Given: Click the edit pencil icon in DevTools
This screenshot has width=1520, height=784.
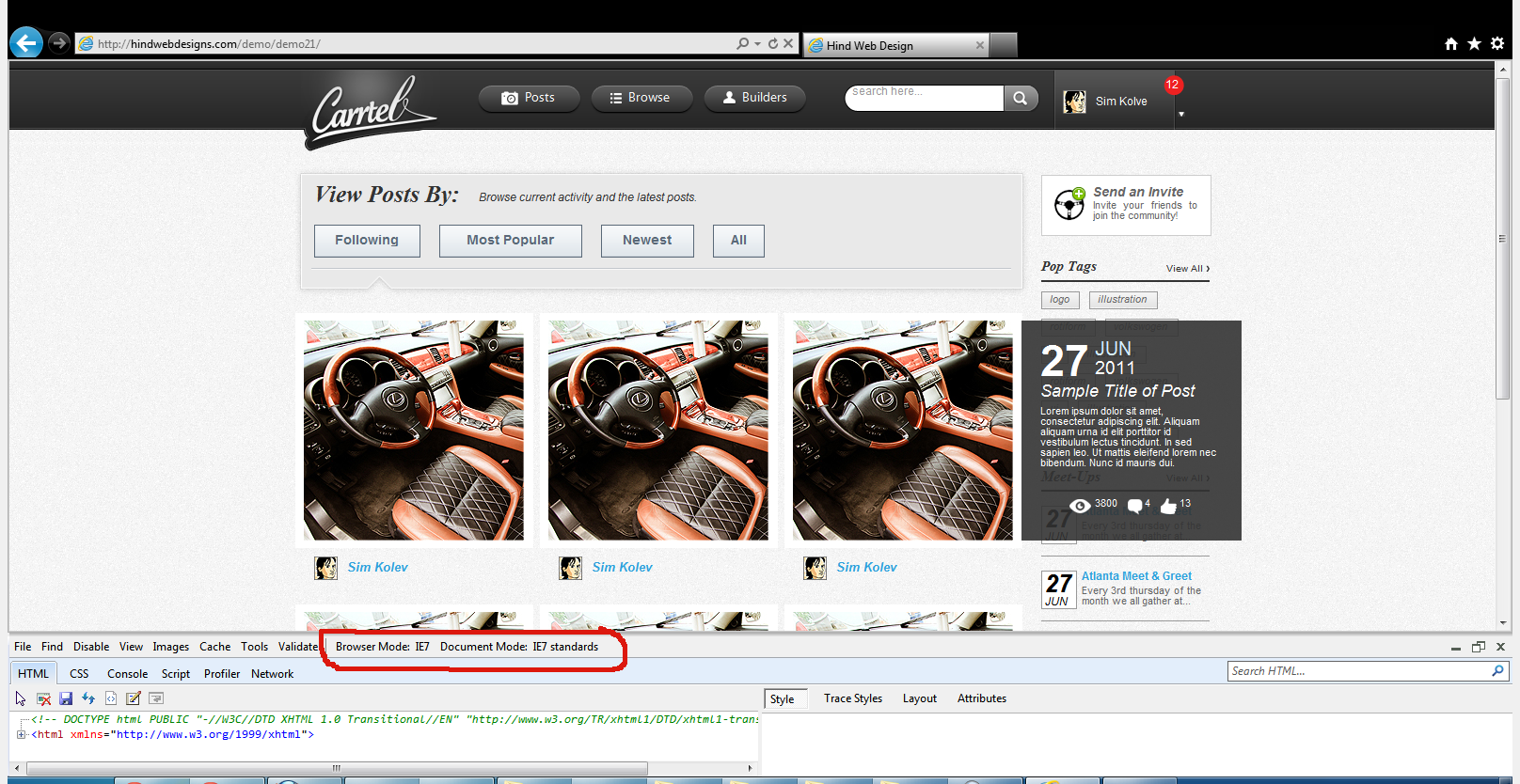Looking at the screenshot, I should 134,698.
